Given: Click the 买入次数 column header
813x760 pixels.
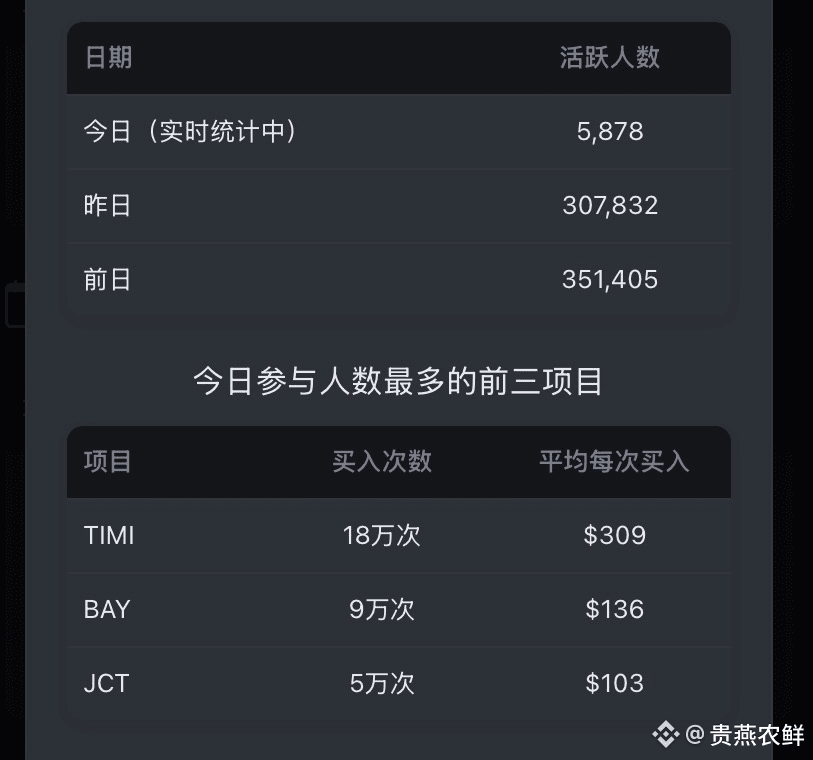Looking at the screenshot, I should [382, 461].
